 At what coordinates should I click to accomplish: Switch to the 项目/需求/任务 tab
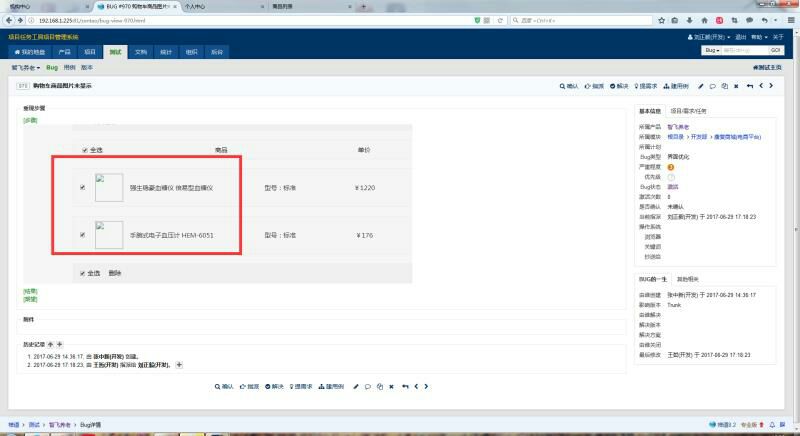click(688, 111)
